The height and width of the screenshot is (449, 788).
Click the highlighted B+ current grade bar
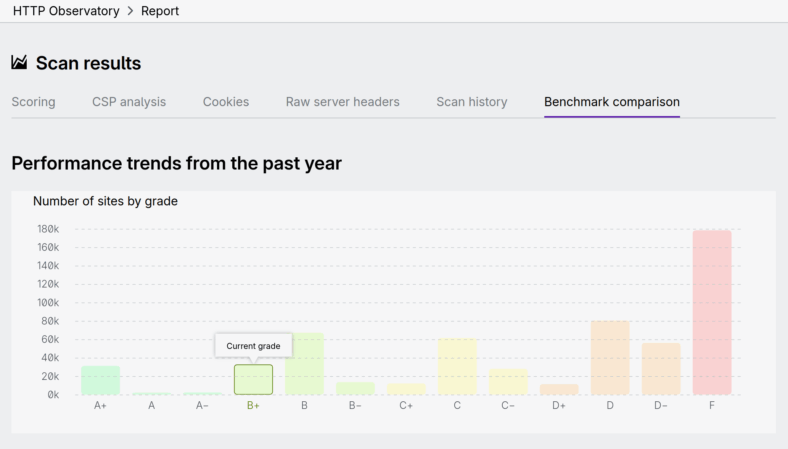point(253,379)
